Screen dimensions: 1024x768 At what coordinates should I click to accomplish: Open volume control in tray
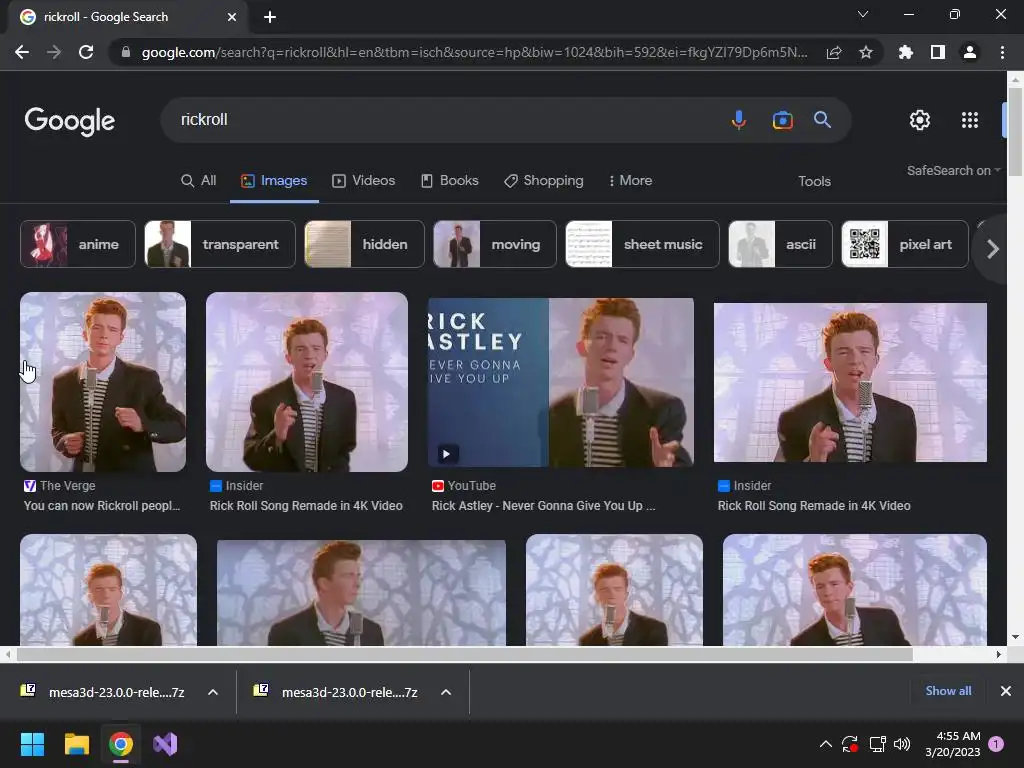902,744
